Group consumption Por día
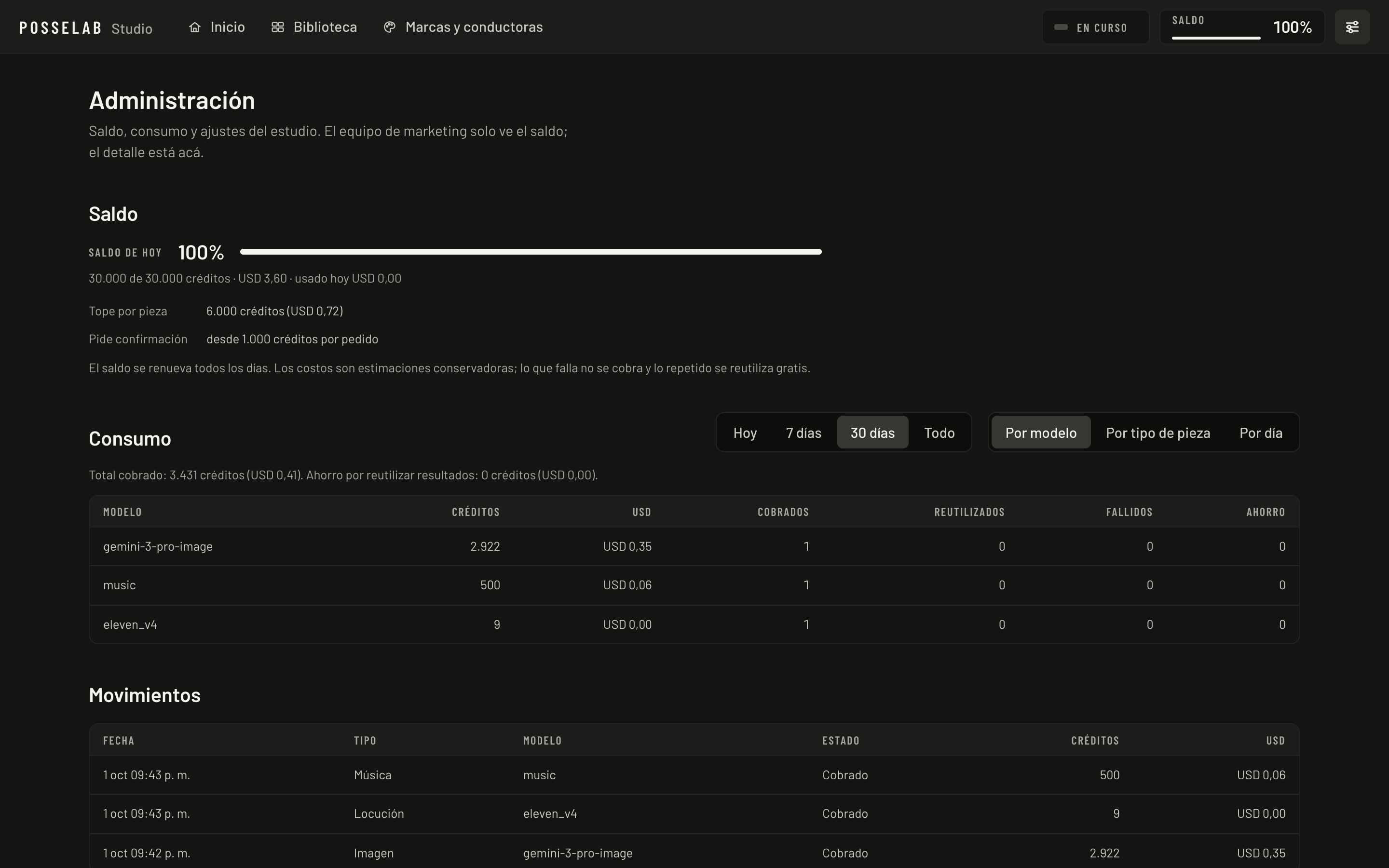Screen dimensions: 1389x868 tap(1260, 432)
